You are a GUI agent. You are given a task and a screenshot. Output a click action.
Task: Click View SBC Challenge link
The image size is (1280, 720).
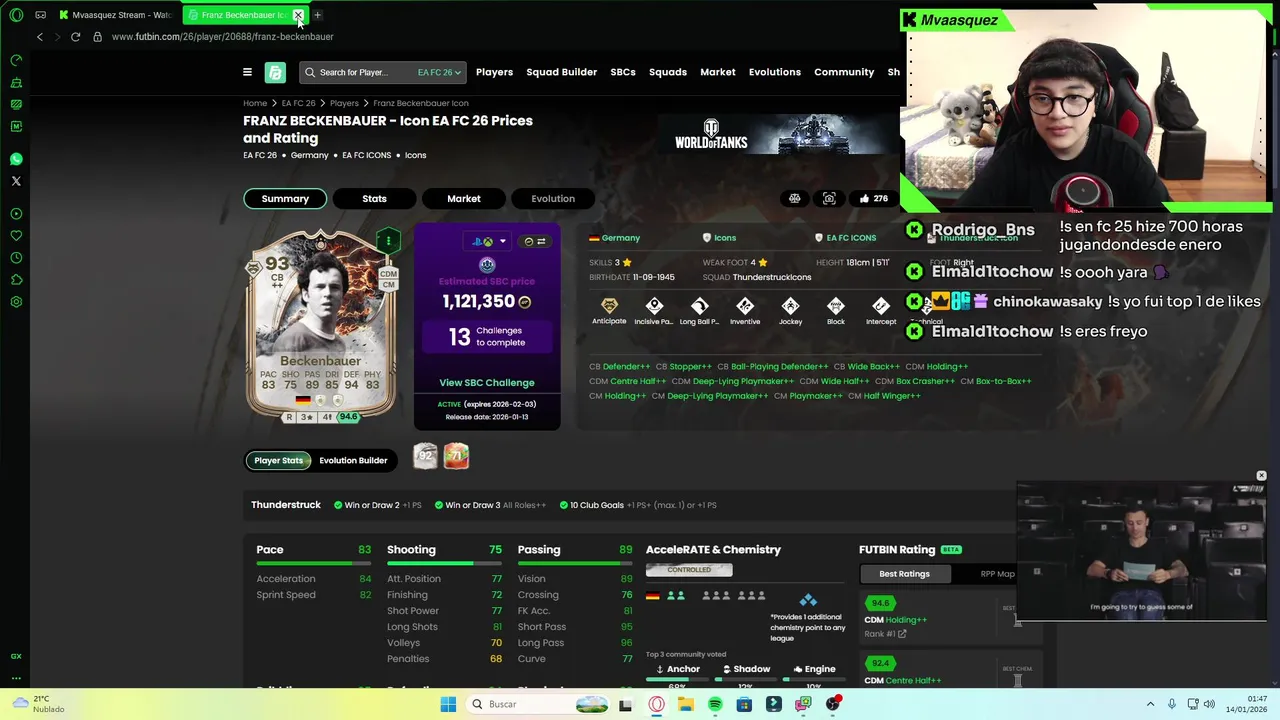coord(487,382)
